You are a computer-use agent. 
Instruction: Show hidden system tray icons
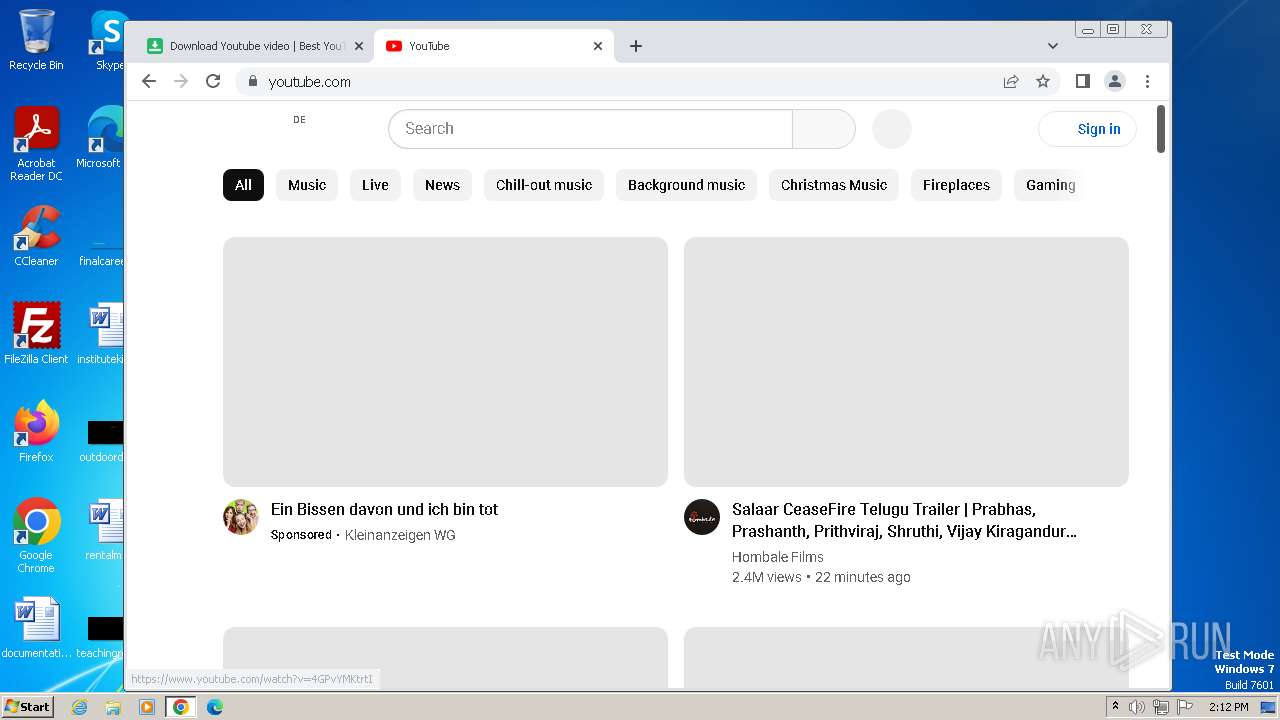tap(1115, 706)
